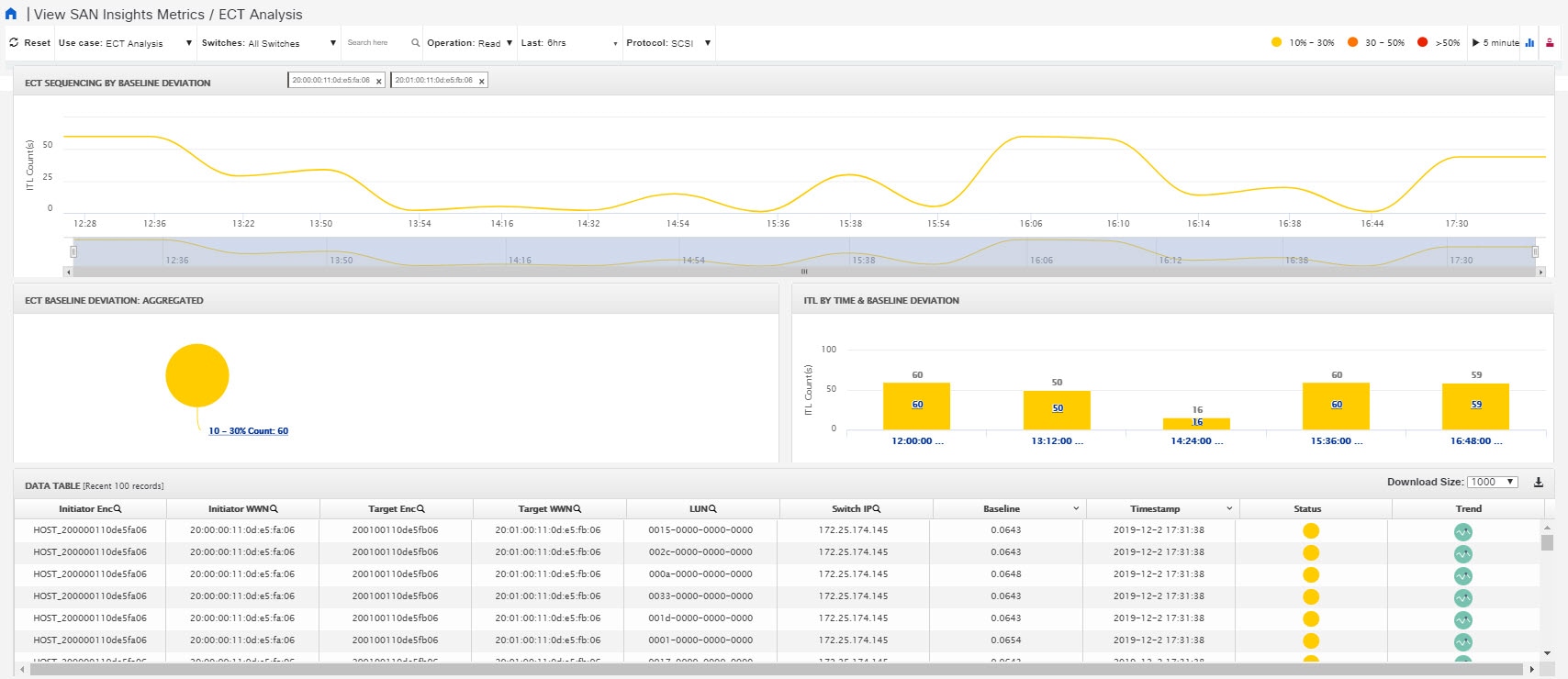The image size is (1568, 679).
Task: Click the blue bar chart icon
Action: click(1529, 43)
